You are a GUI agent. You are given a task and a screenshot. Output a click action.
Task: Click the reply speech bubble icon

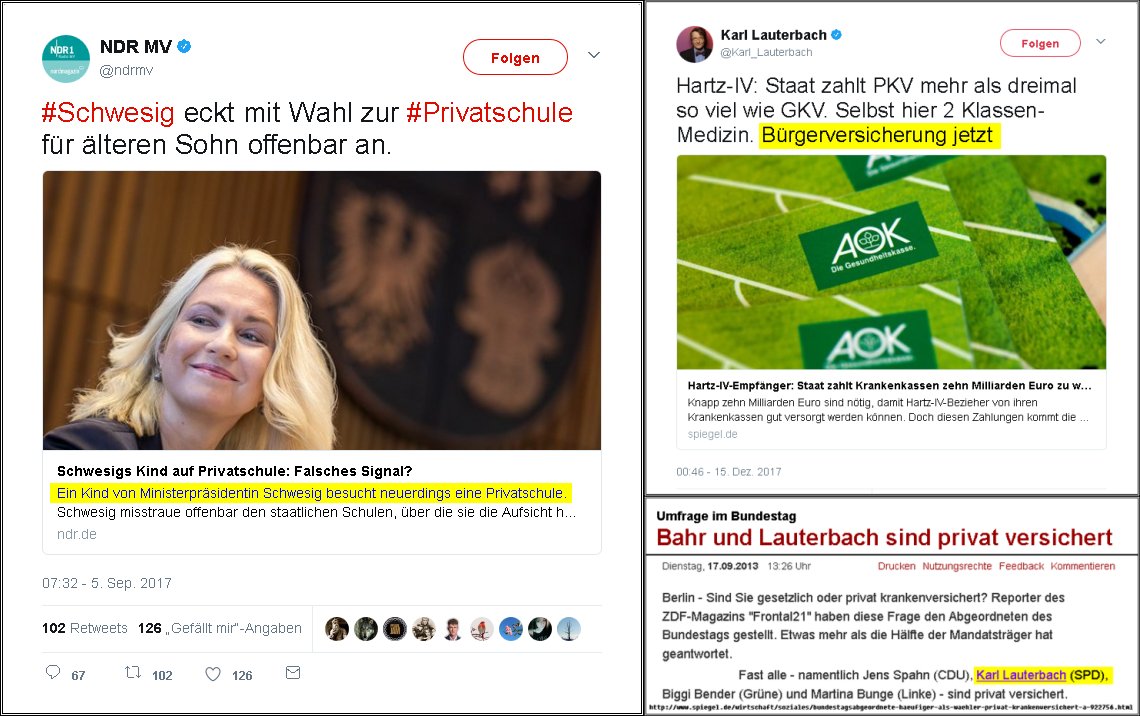coord(53,672)
